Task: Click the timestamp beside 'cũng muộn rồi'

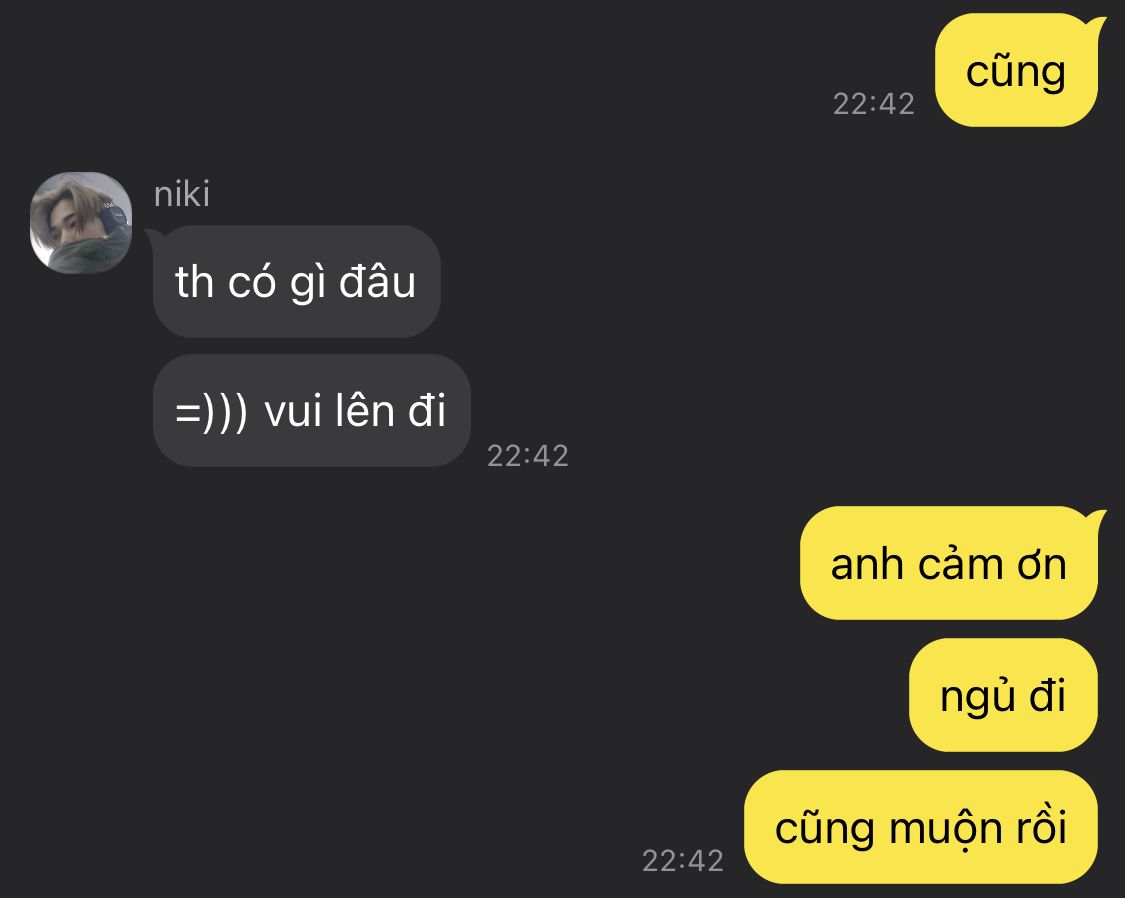Action: point(682,861)
